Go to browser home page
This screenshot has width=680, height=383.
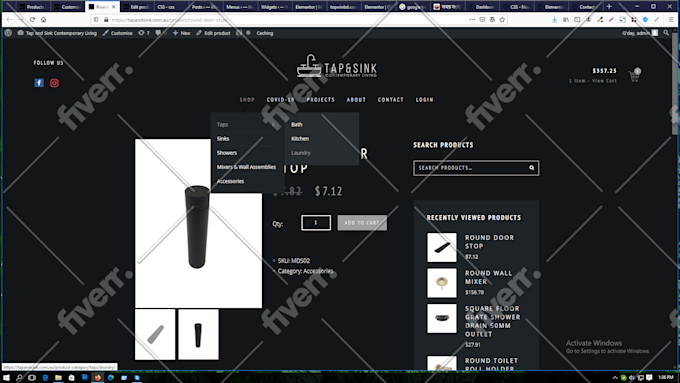click(x=43, y=20)
